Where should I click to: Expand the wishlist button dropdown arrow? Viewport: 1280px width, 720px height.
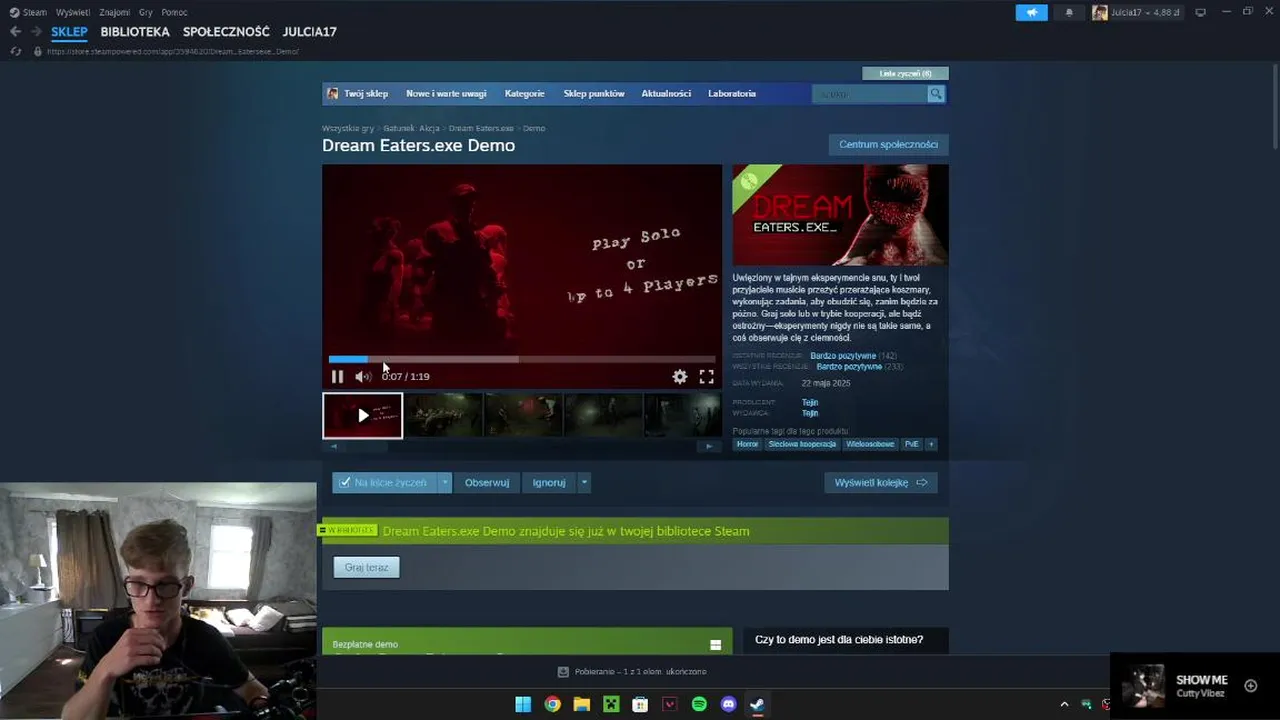point(445,482)
